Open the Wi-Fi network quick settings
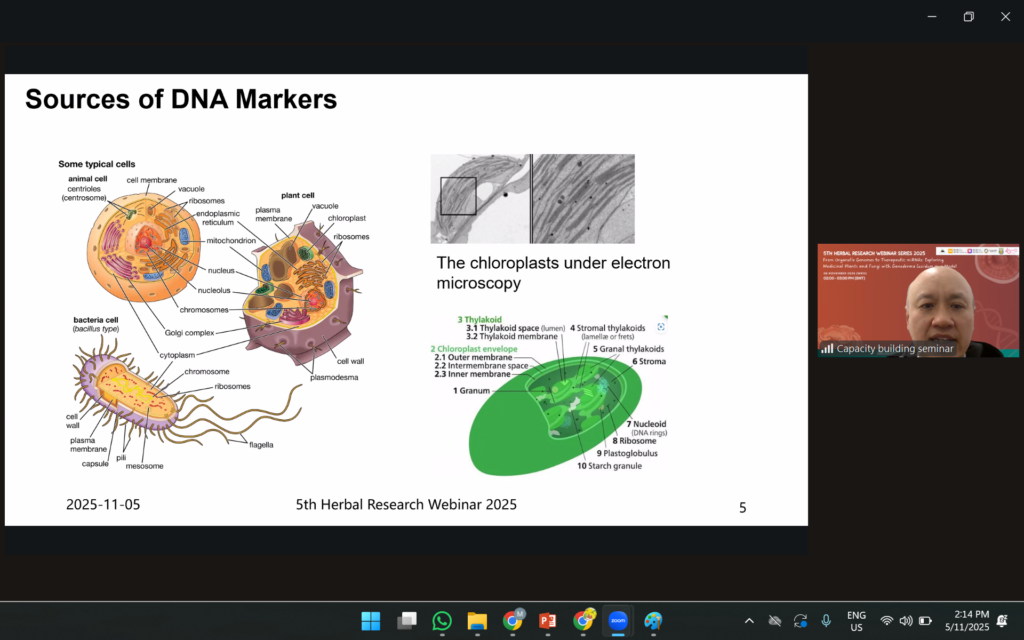The height and width of the screenshot is (640, 1024). point(887,621)
